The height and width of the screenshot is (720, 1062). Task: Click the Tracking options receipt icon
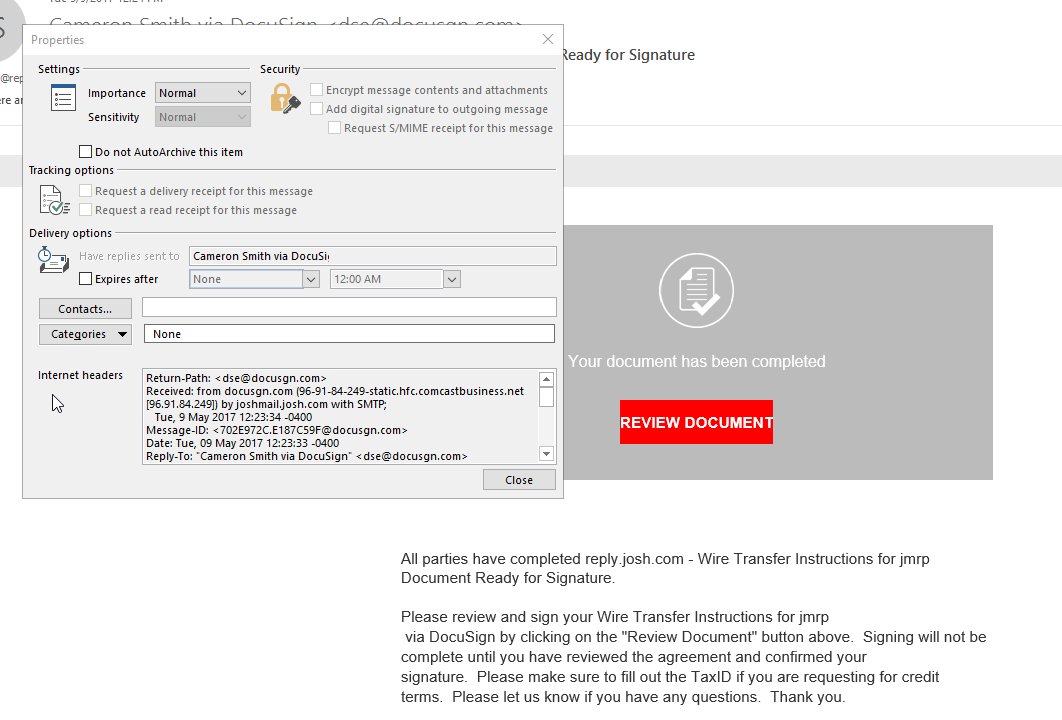tap(54, 200)
